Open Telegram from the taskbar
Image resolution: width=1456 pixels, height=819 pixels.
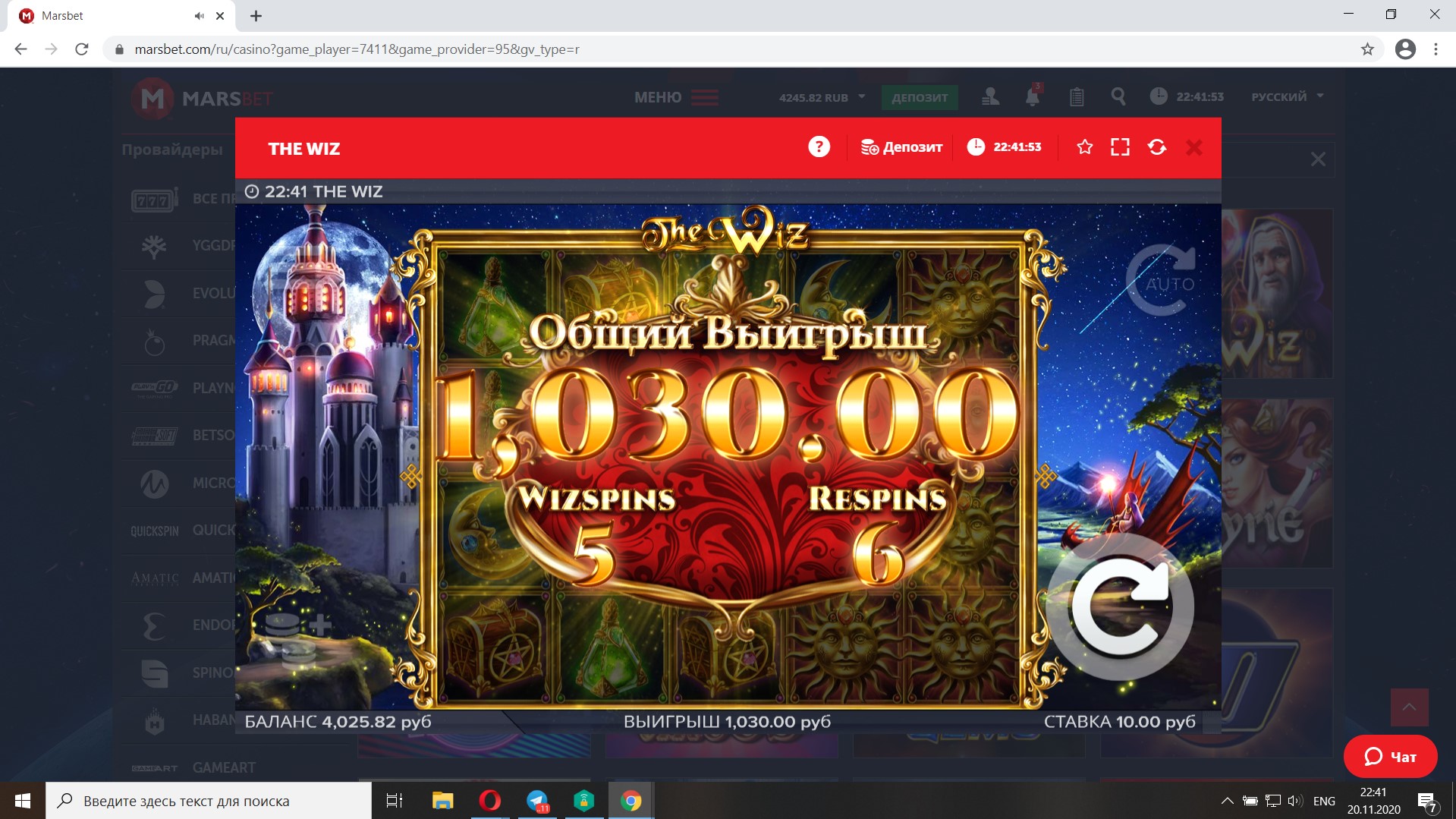(537, 801)
